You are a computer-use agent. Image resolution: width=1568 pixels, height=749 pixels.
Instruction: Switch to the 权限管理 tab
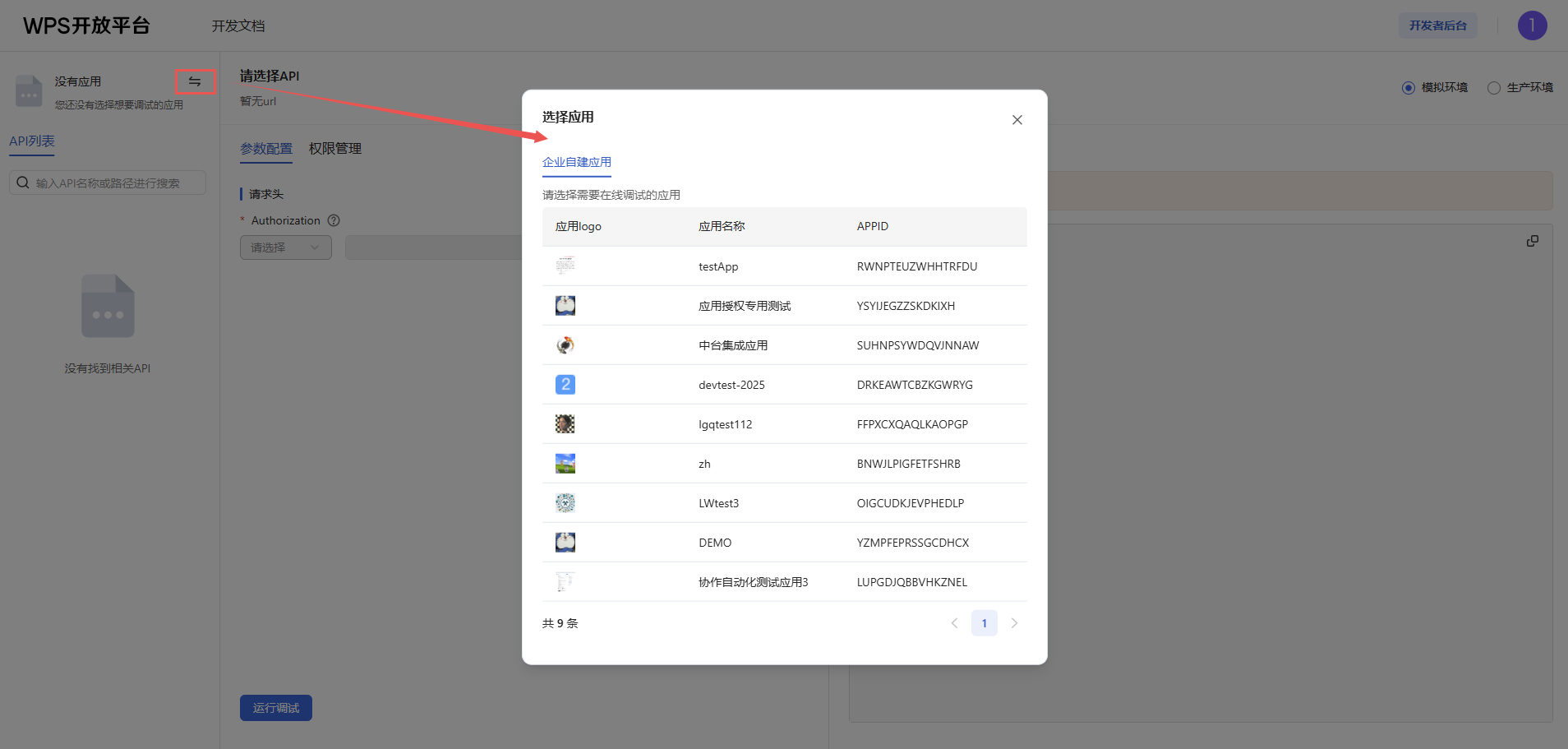click(335, 149)
